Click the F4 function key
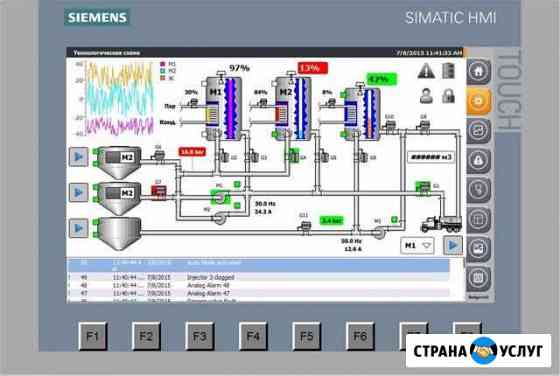 pos(253,336)
